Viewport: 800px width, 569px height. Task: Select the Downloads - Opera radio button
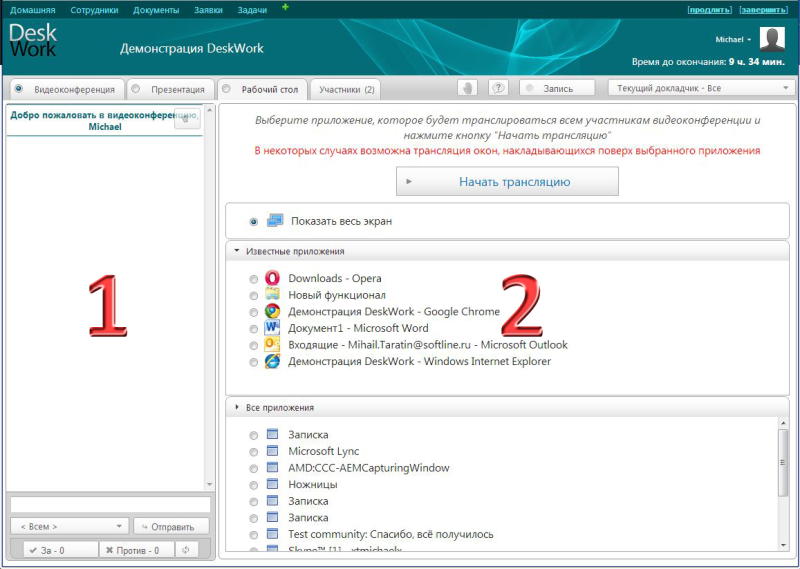click(x=254, y=279)
